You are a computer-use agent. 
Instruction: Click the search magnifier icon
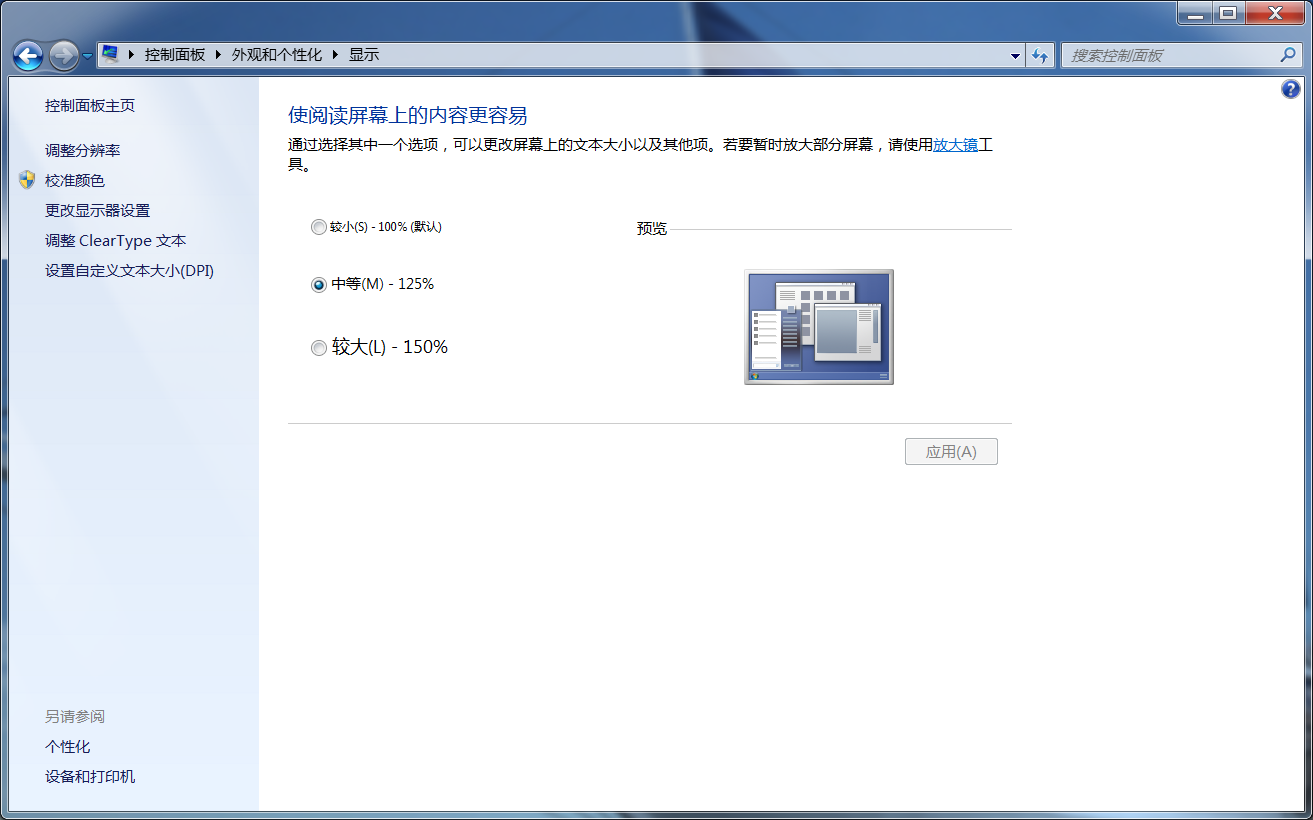click(x=1289, y=55)
